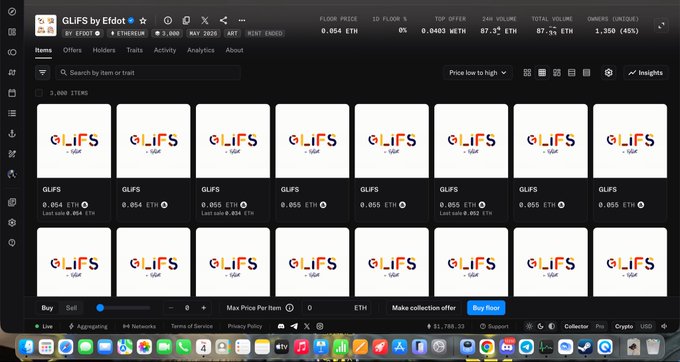The image size is (680, 362).
Task: Click the watchlist star next to GLiFS title
Action: coord(143,21)
